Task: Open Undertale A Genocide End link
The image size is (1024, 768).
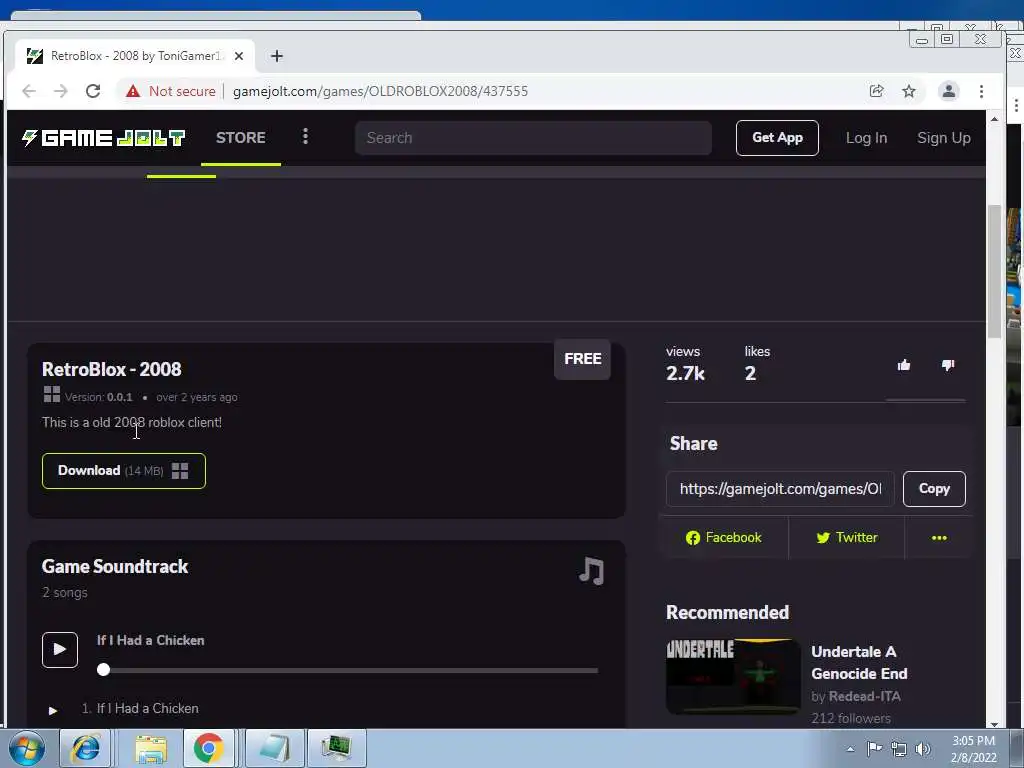Action: coord(859,662)
